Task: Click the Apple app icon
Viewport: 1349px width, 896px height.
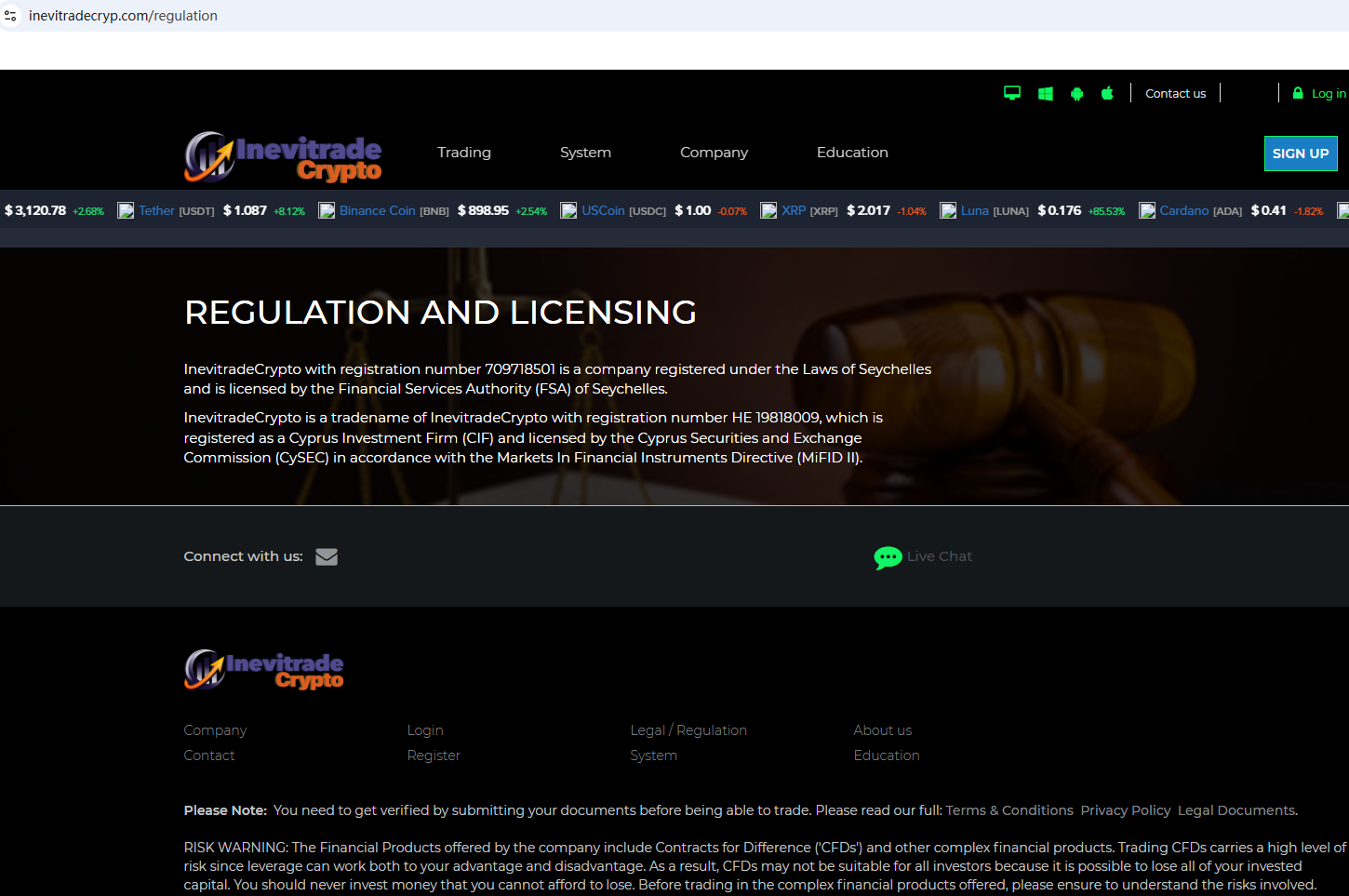Action: [1107, 93]
